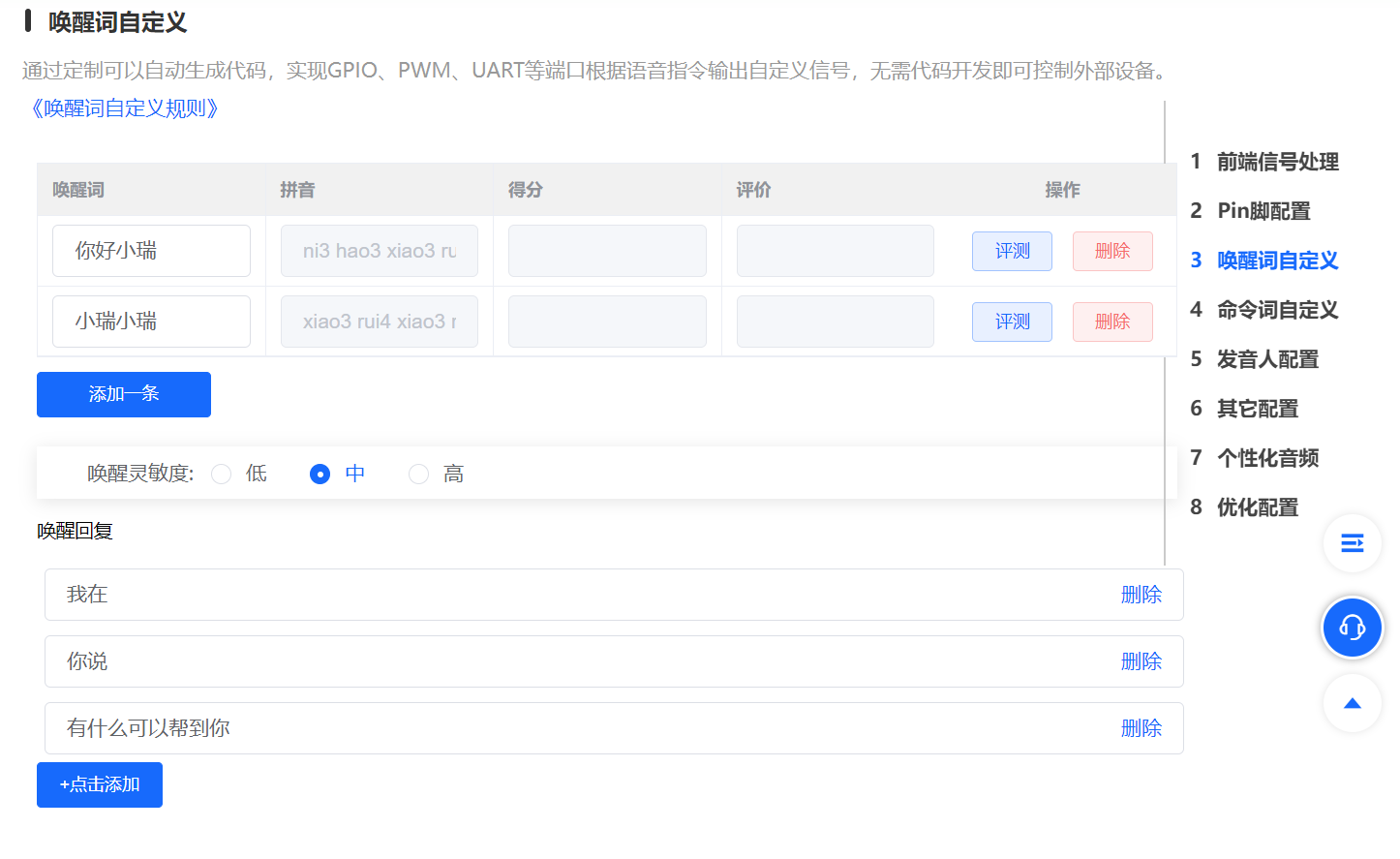Navigate to 个性化音频 section
Viewport: 1400px width, 859px height.
click(1255, 458)
